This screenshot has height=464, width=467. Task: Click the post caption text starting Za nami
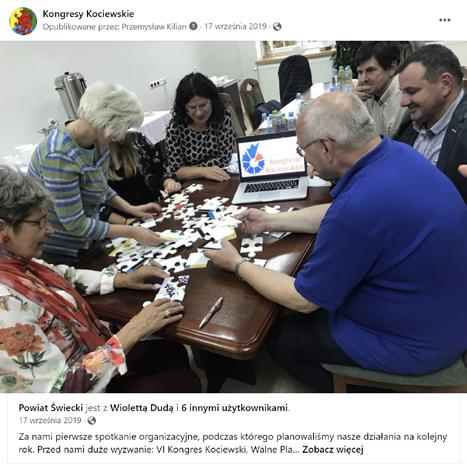tap(233, 443)
